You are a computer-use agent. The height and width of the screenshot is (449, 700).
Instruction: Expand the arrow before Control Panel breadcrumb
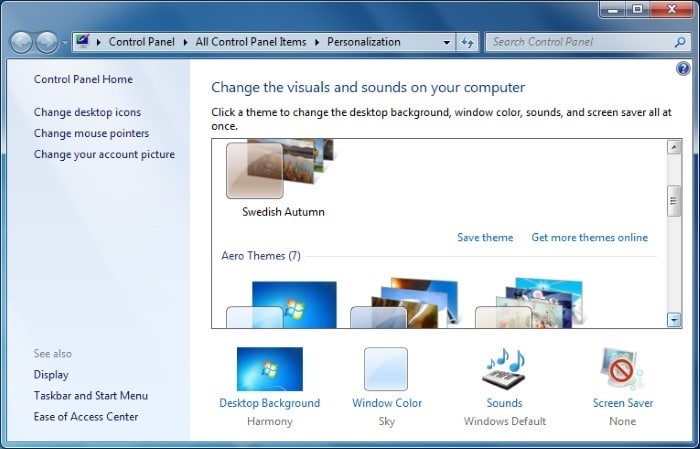pos(99,42)
